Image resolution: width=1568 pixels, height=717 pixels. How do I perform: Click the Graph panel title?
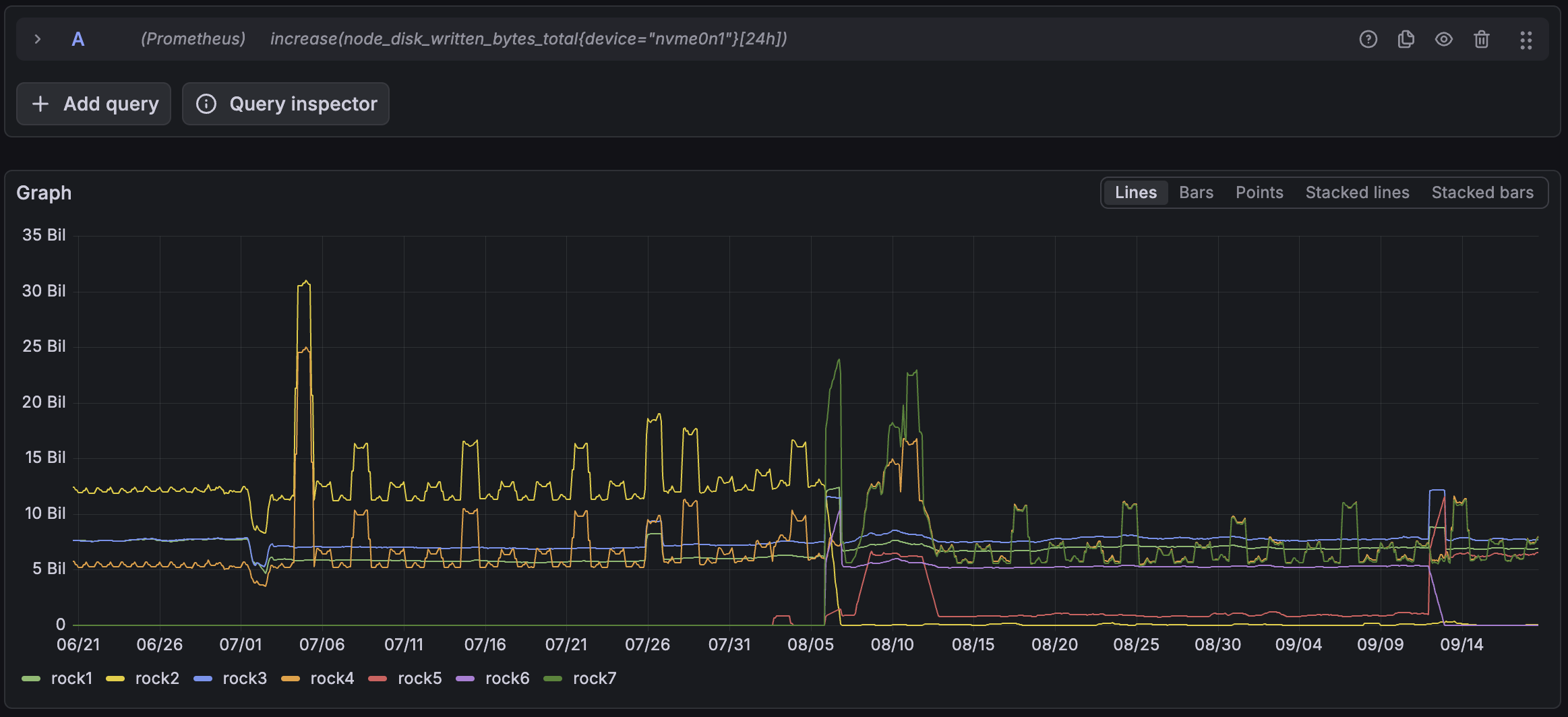click(x=44, y=193)
